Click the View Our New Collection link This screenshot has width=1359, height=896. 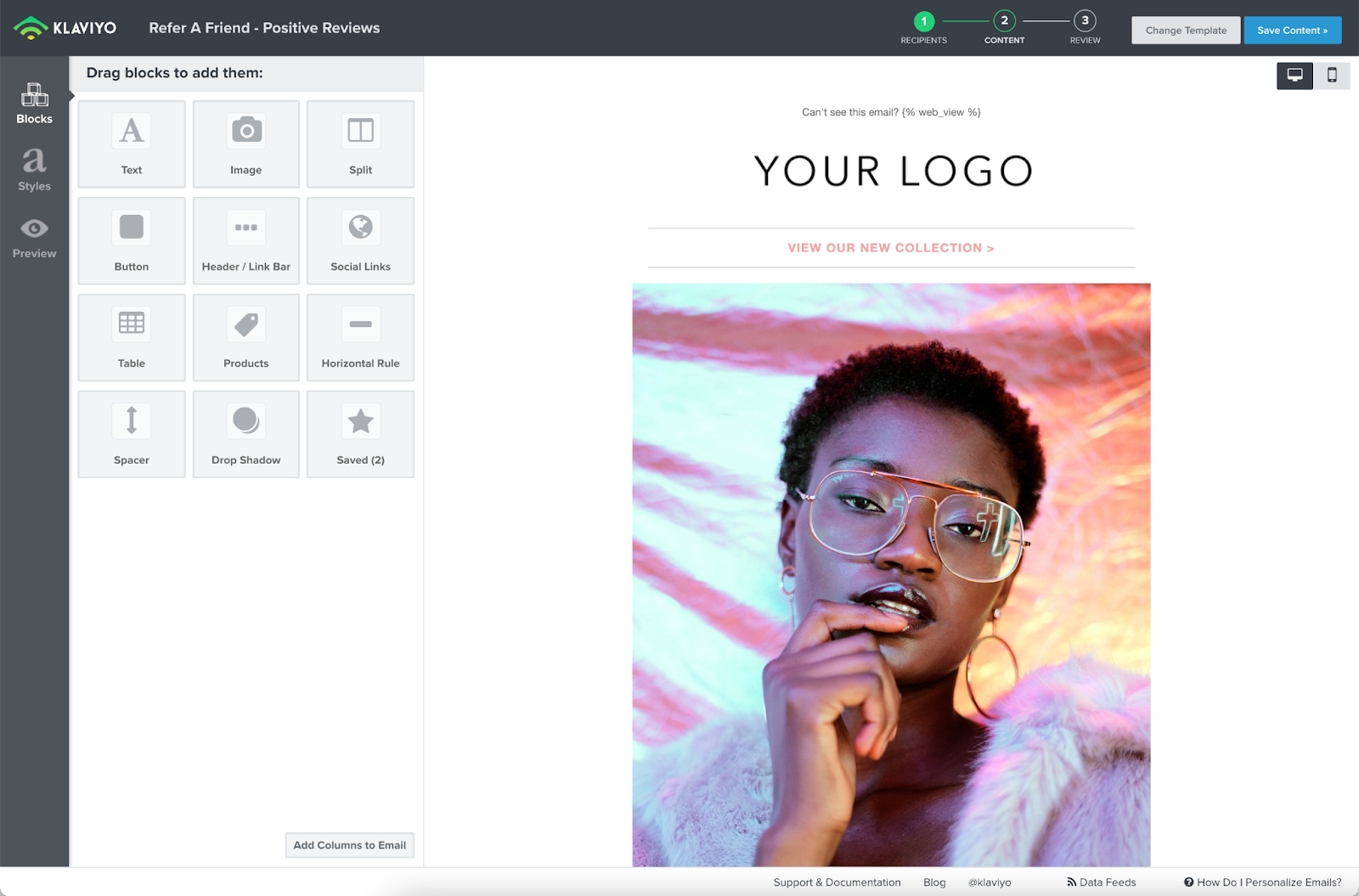click(891, 248)
